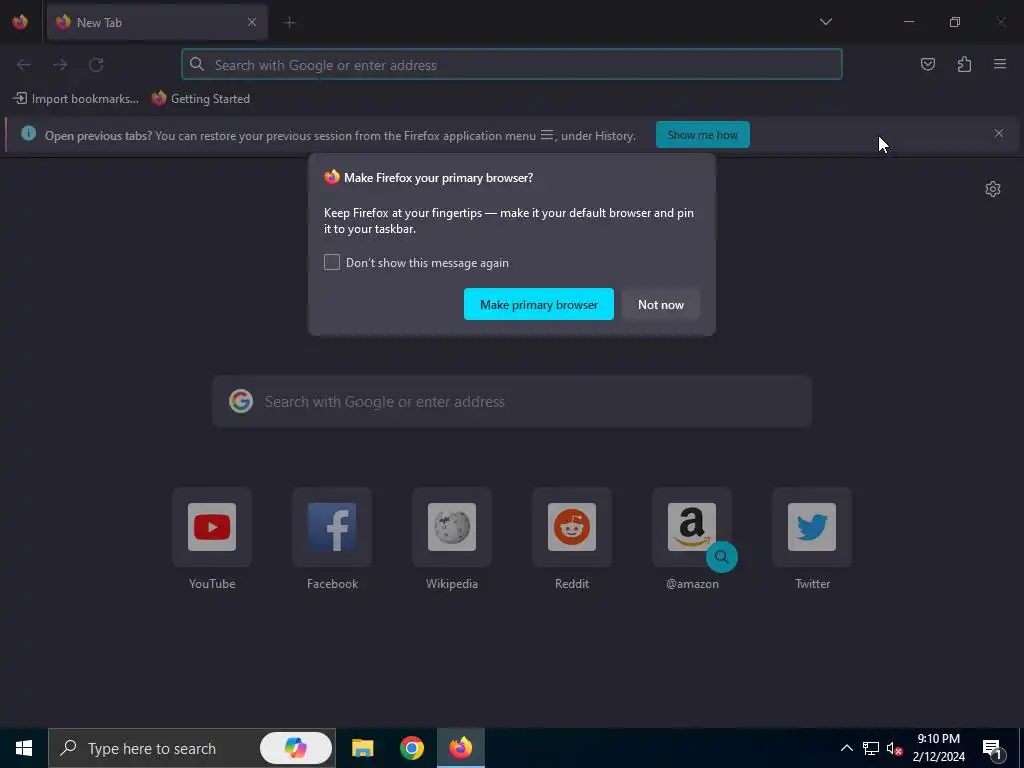Open File Explorer from taskbar

pyautogui.click(x=362, y=748)
